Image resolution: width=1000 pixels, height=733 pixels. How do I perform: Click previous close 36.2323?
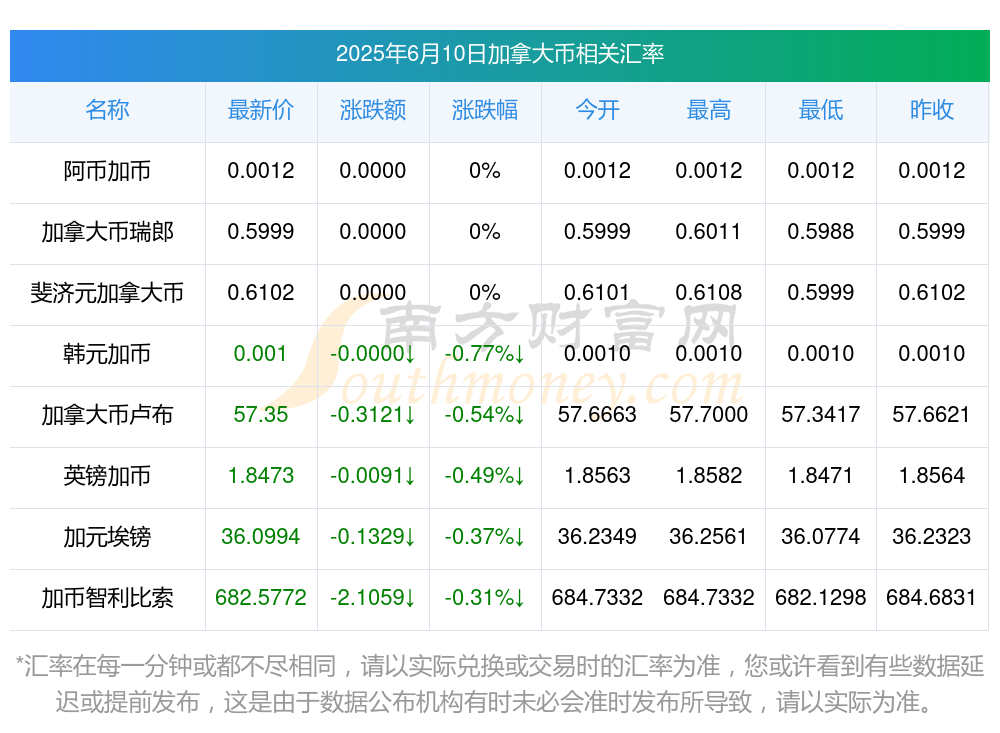[x=932, y=537]
